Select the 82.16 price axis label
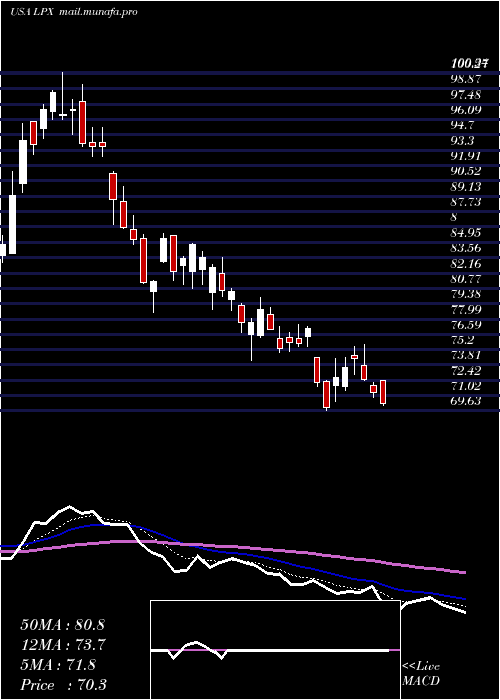Viewport: 500px width, 700px height. (x=466, y=263)
